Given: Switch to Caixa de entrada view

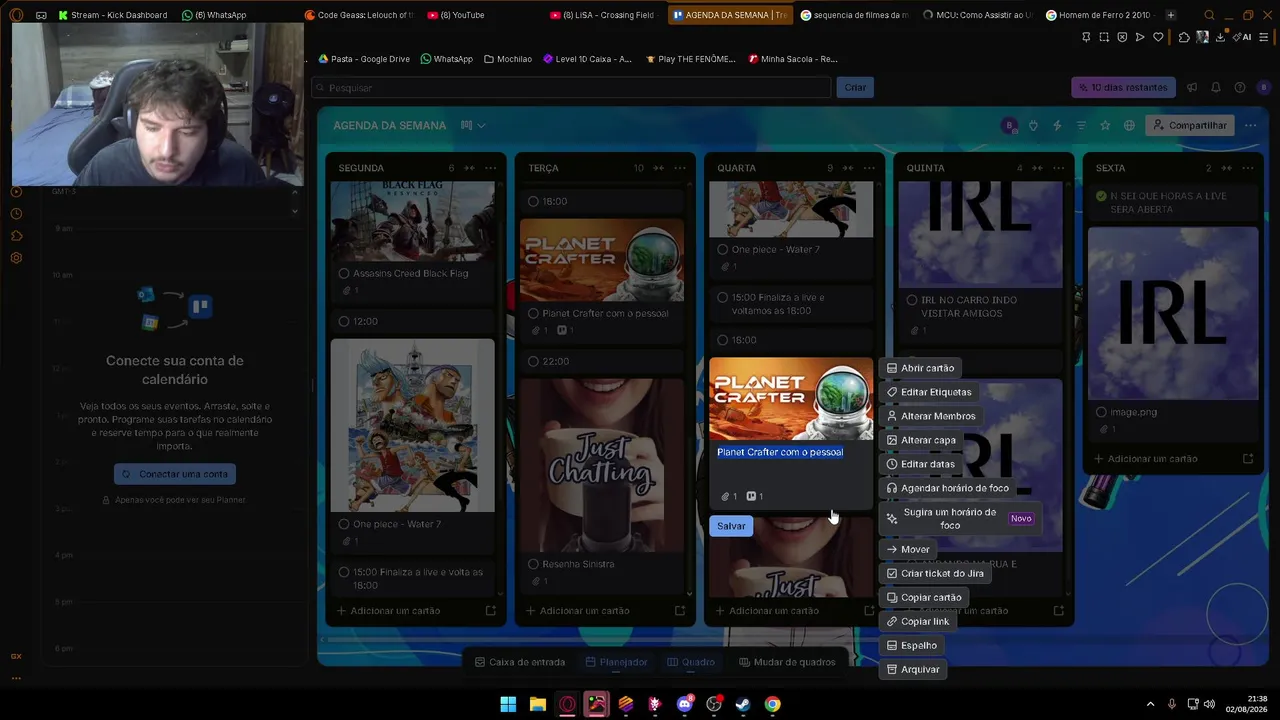Looking at the screenshot, I should pyautogui.click(x=520, y=662).
